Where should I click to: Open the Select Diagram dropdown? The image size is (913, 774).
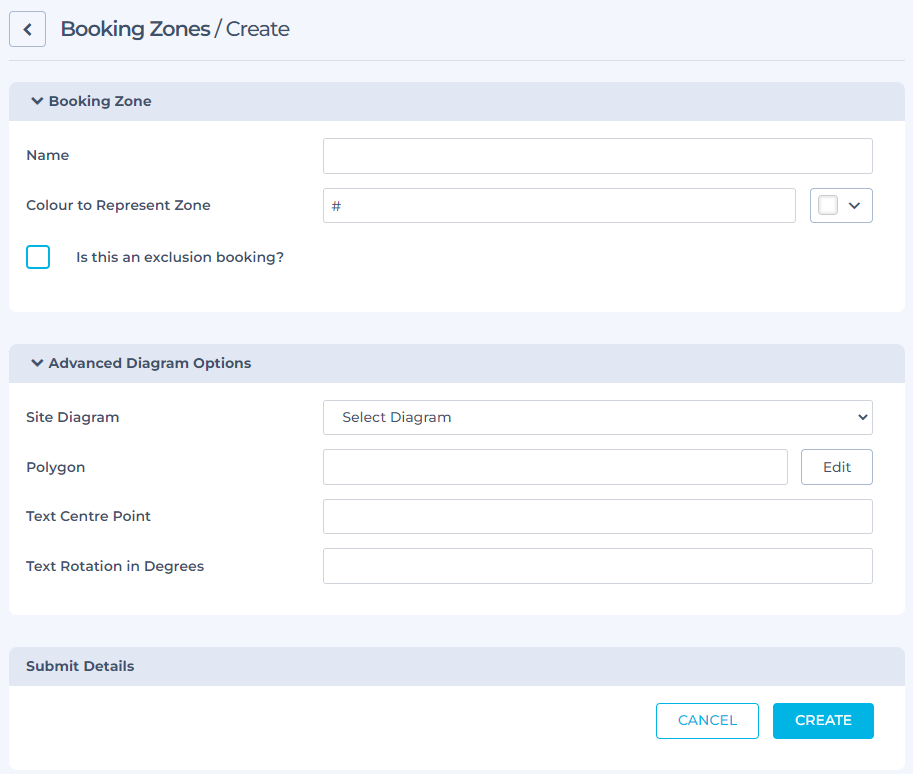[597, 417]
